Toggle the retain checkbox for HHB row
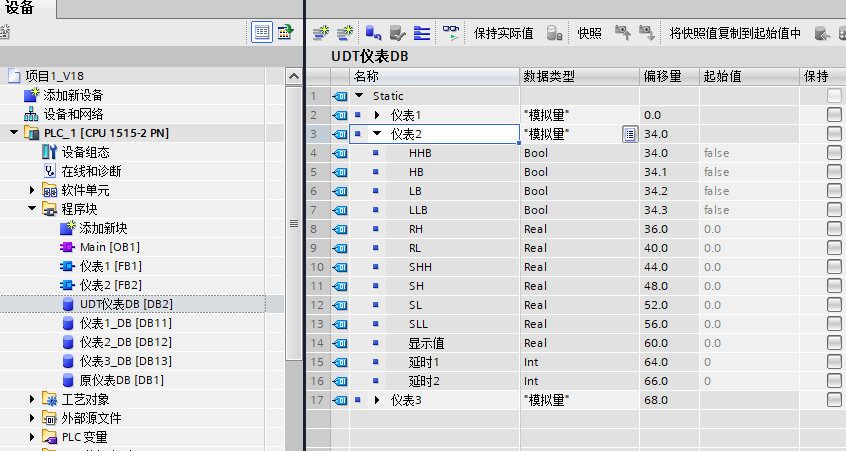This screenshot has height=451, width=846. coord(834,153)
